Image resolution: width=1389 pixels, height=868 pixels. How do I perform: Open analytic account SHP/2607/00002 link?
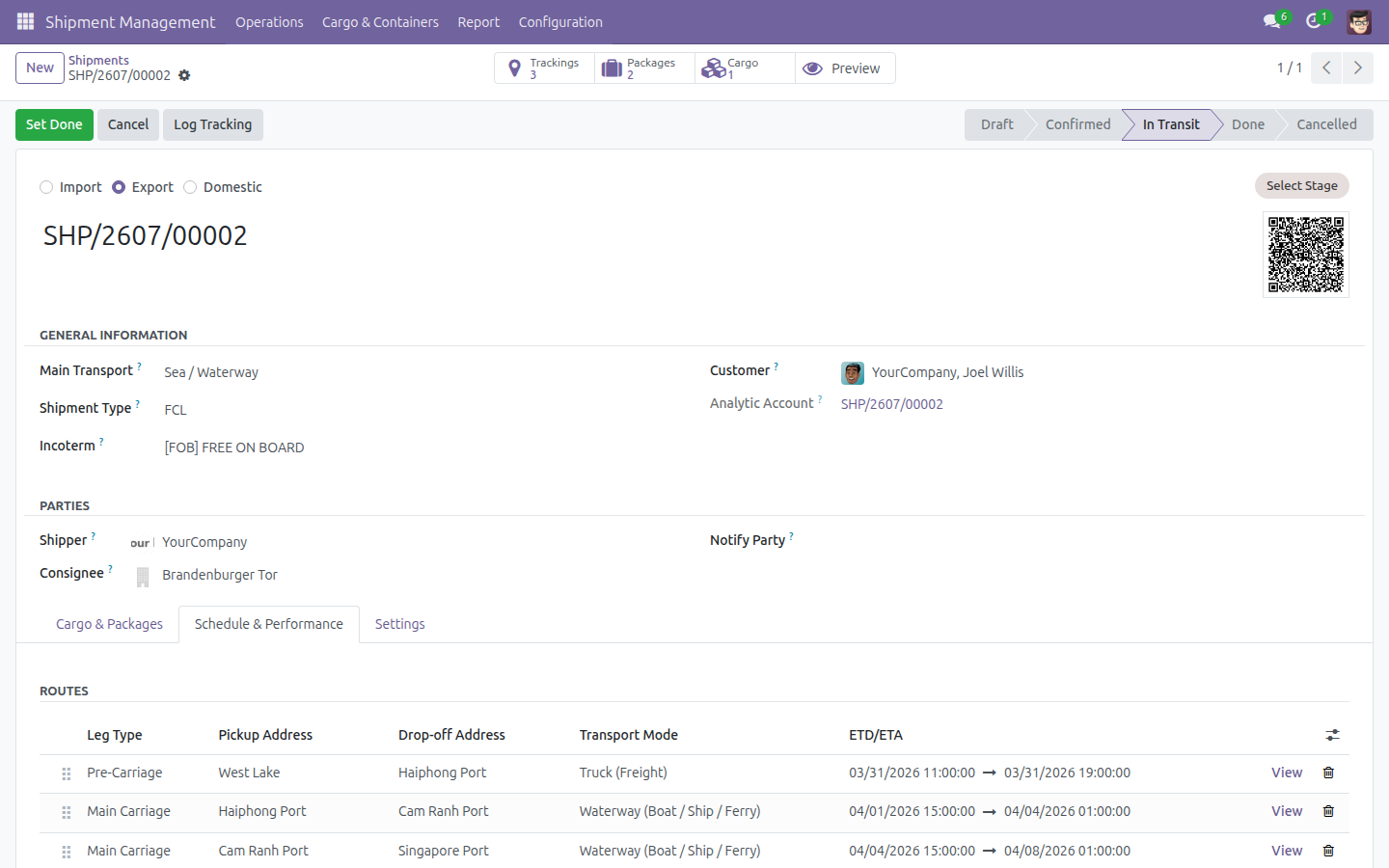892,404
